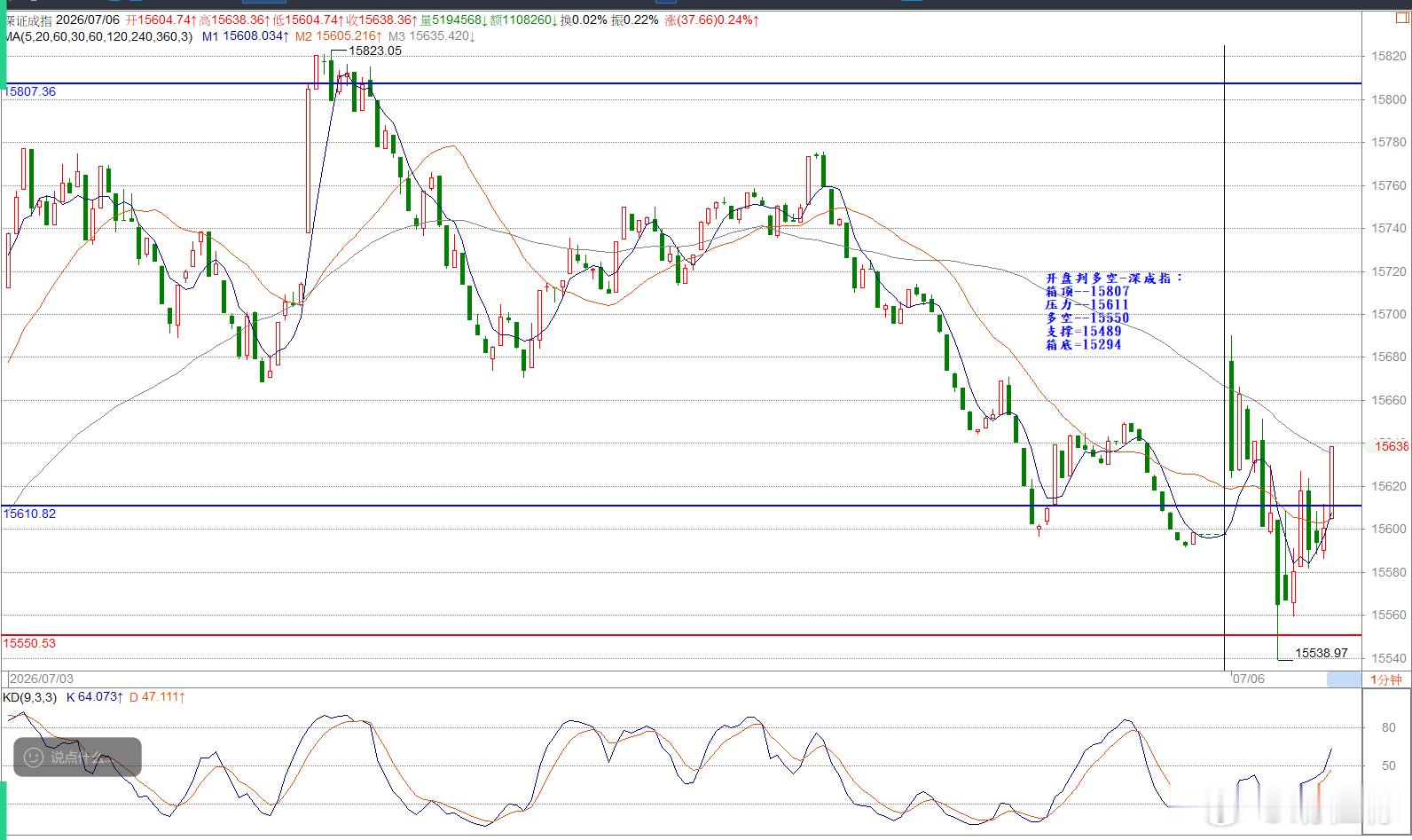The height and width of the screenshot is (840, 1412).
Task: Click the 深证成指 index title
Action: tap(27, 20)
